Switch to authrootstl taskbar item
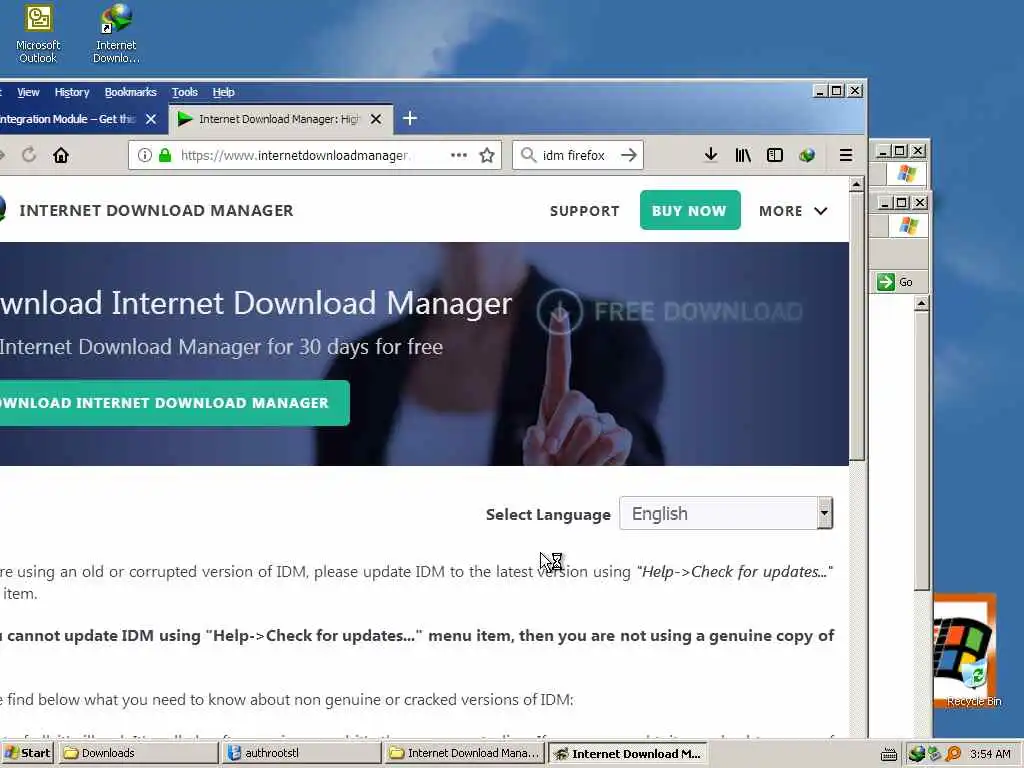The image size is (1024, 768). tap(301, 753)
